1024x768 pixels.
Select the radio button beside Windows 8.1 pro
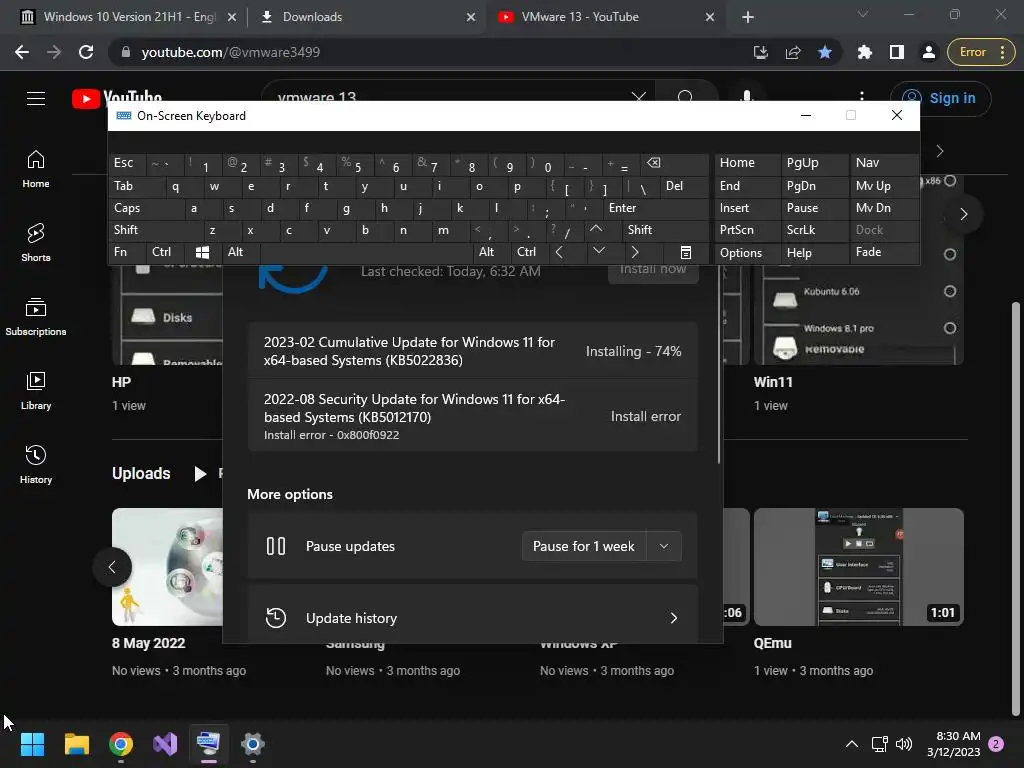pyautogui.click(x=950, y=328)
